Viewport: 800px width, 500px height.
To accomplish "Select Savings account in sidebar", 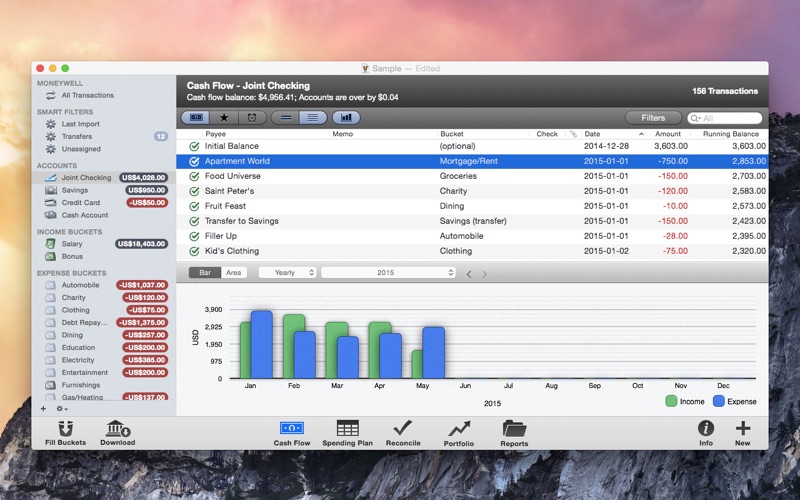I will (74, 190).
